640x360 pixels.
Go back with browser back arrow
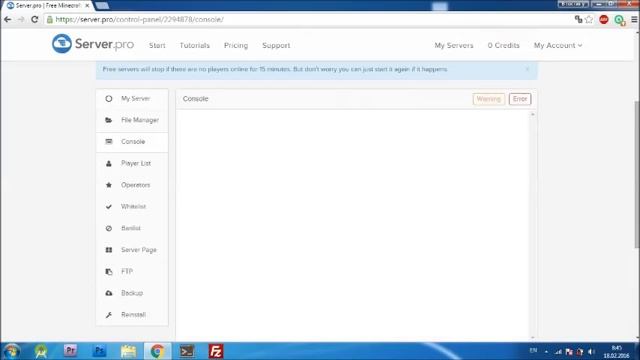point(8,19)
